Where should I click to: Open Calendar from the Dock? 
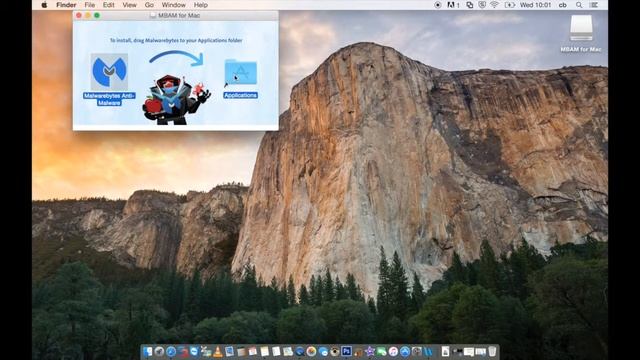point(253,351)
